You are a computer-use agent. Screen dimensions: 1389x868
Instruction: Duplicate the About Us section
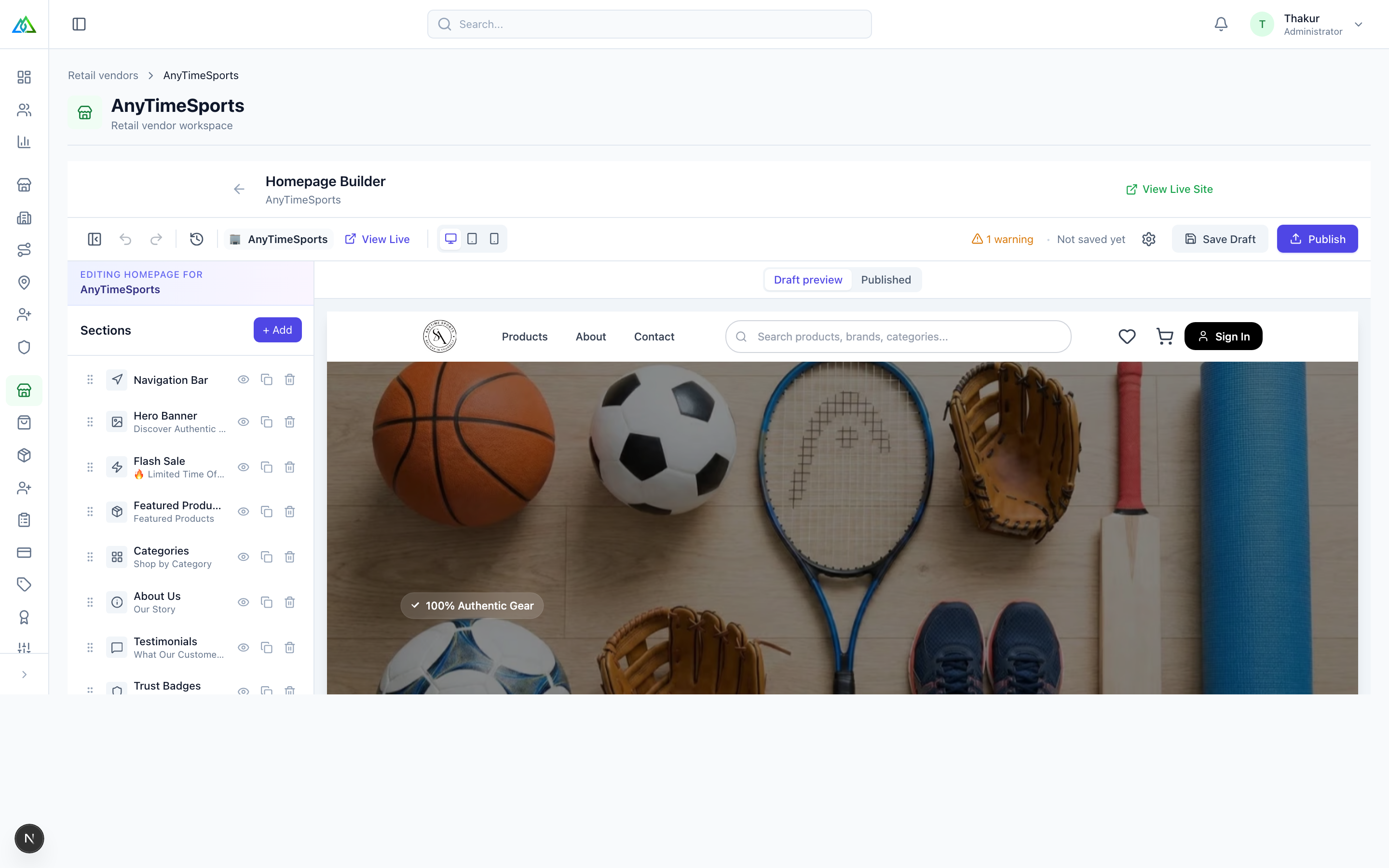266,602
